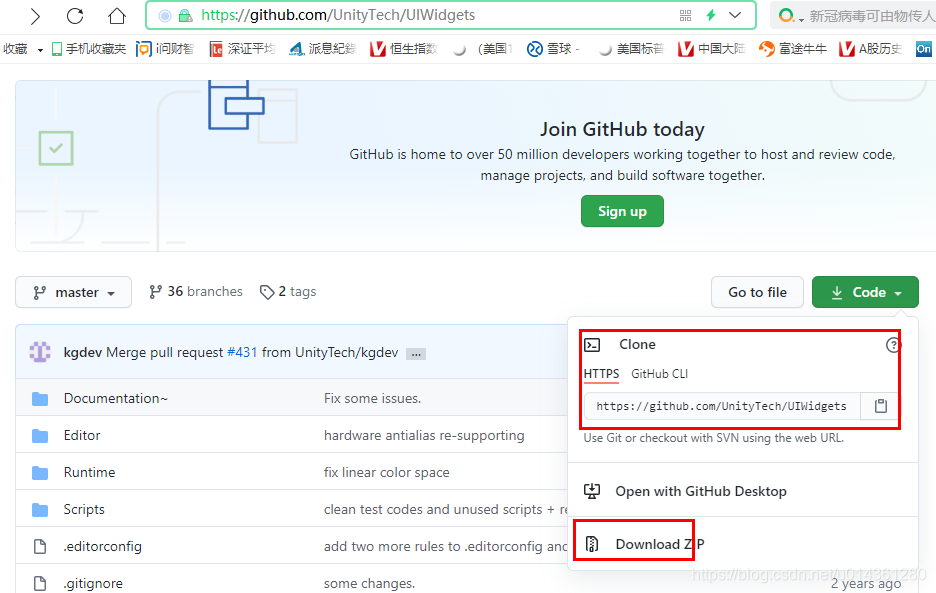Image resolution: width=936 pixels, height=593 pixels.
Task: Choose Download ZIP option
Action: (660, 545)
